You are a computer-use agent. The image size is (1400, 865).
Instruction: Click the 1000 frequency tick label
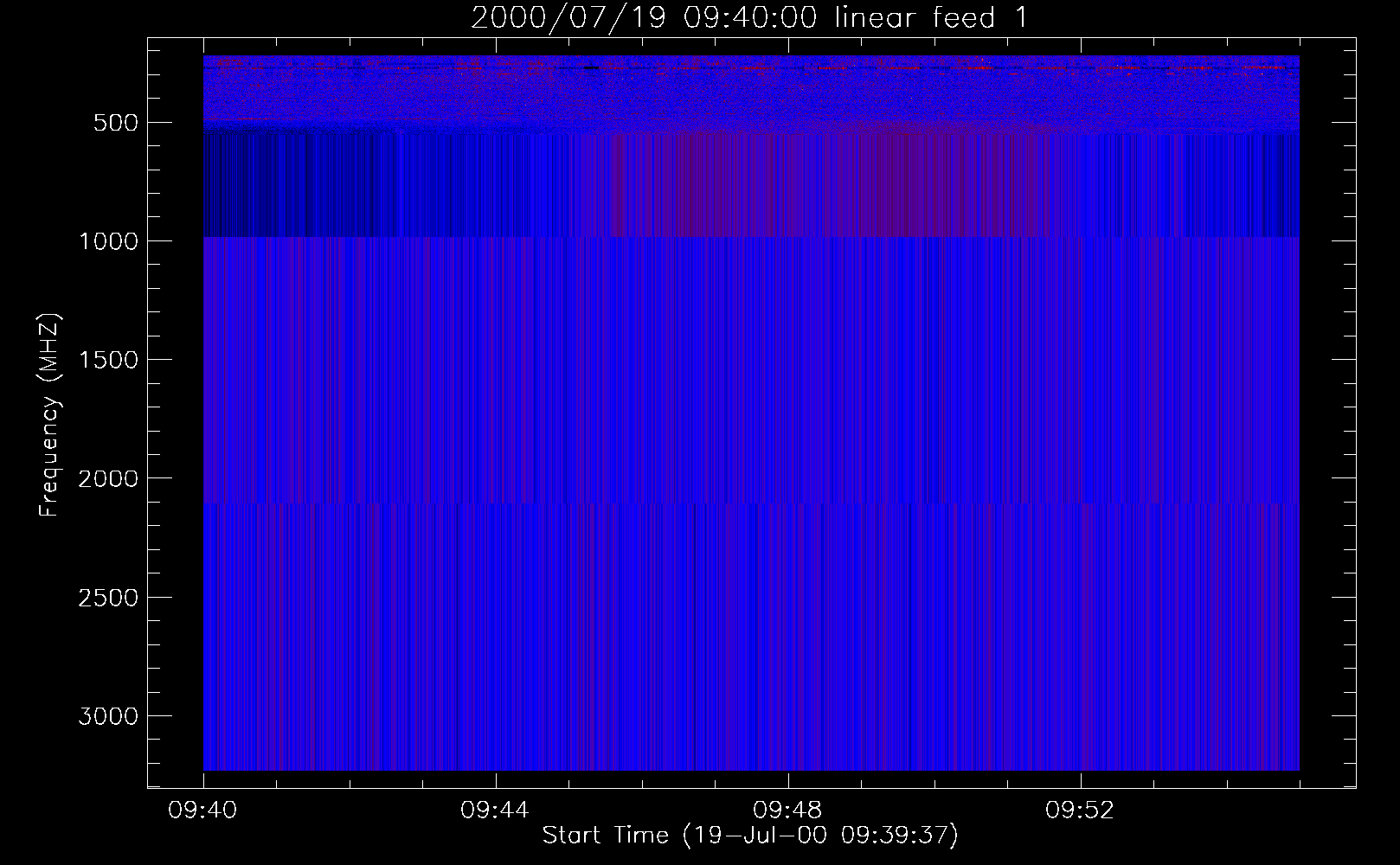point(108,241)
